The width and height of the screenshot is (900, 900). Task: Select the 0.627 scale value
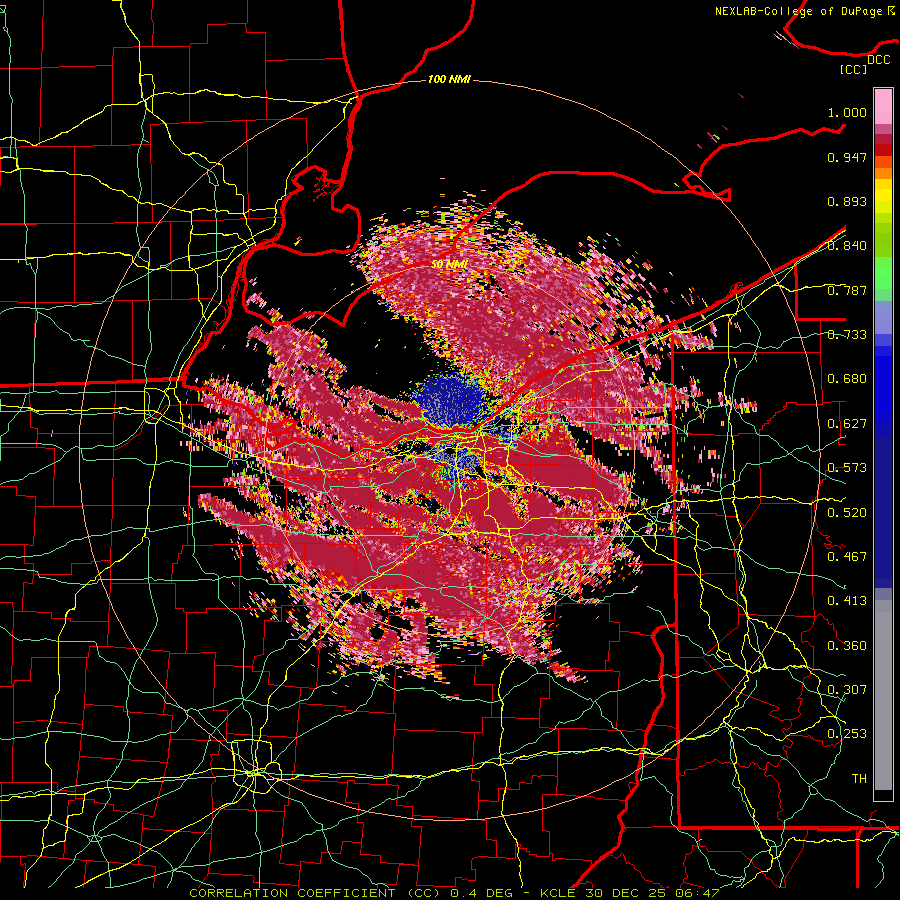coord(847,424)
